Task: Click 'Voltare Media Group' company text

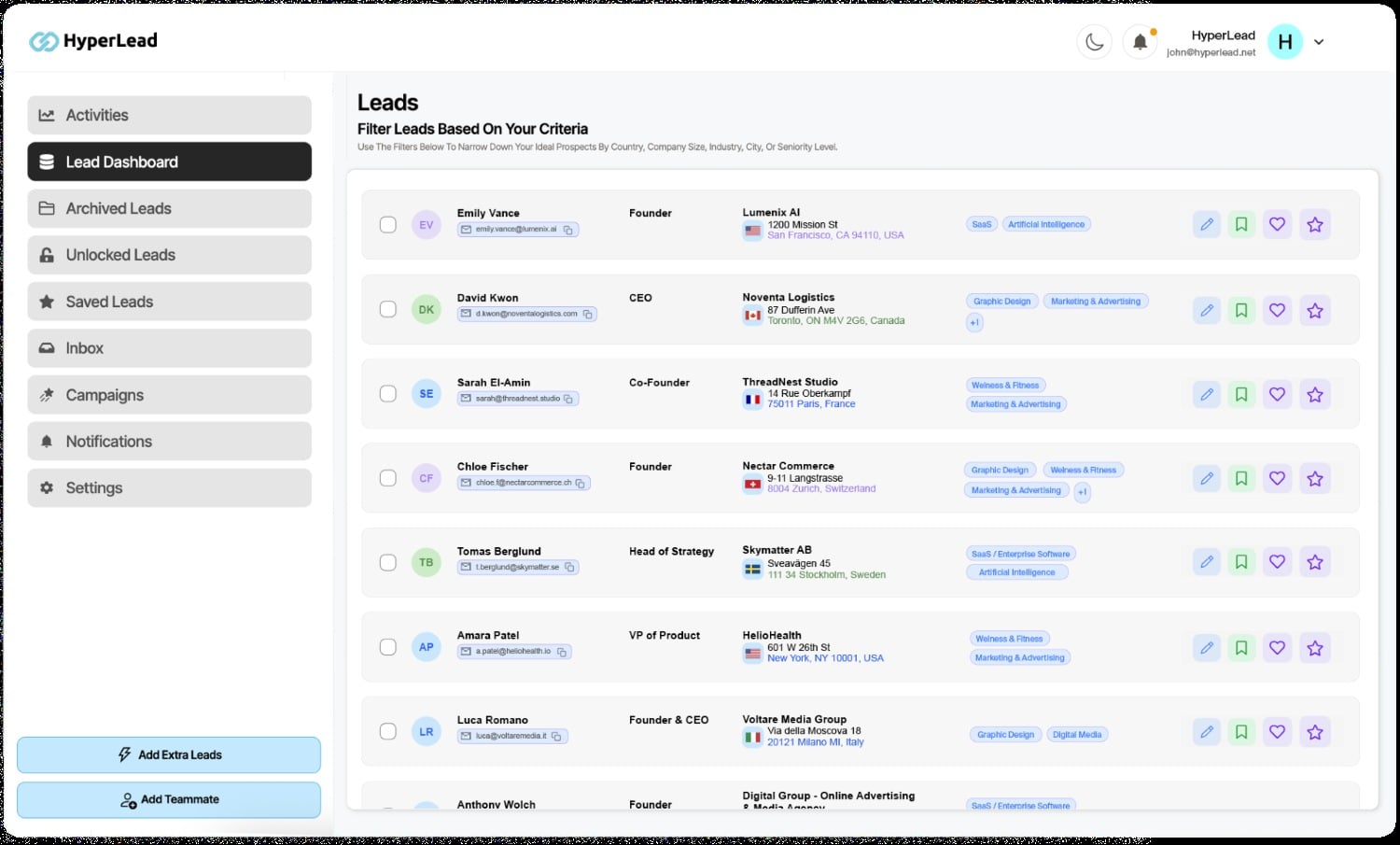Action: (x=794, y=720)
